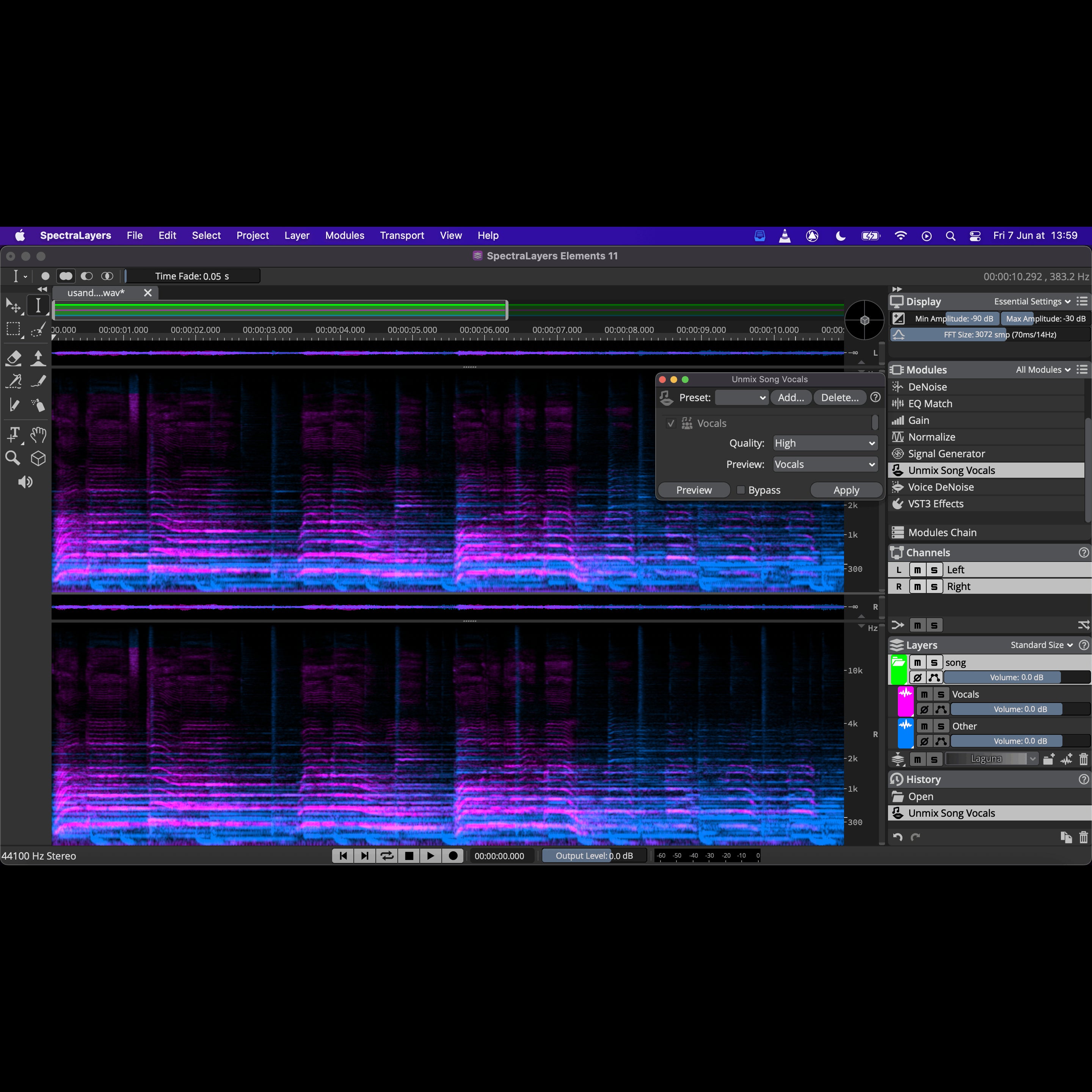The height and width of the screenshot is (1092, 1092).
Task: Click the Apply button
Action: click(x=846, y=490)
